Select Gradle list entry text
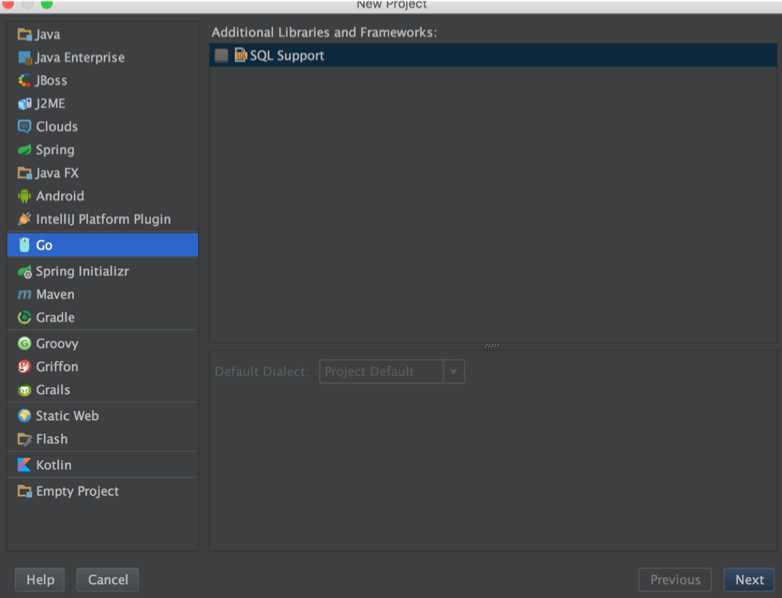Viewport: 782px width, 598px height. (x=55, y=317)
